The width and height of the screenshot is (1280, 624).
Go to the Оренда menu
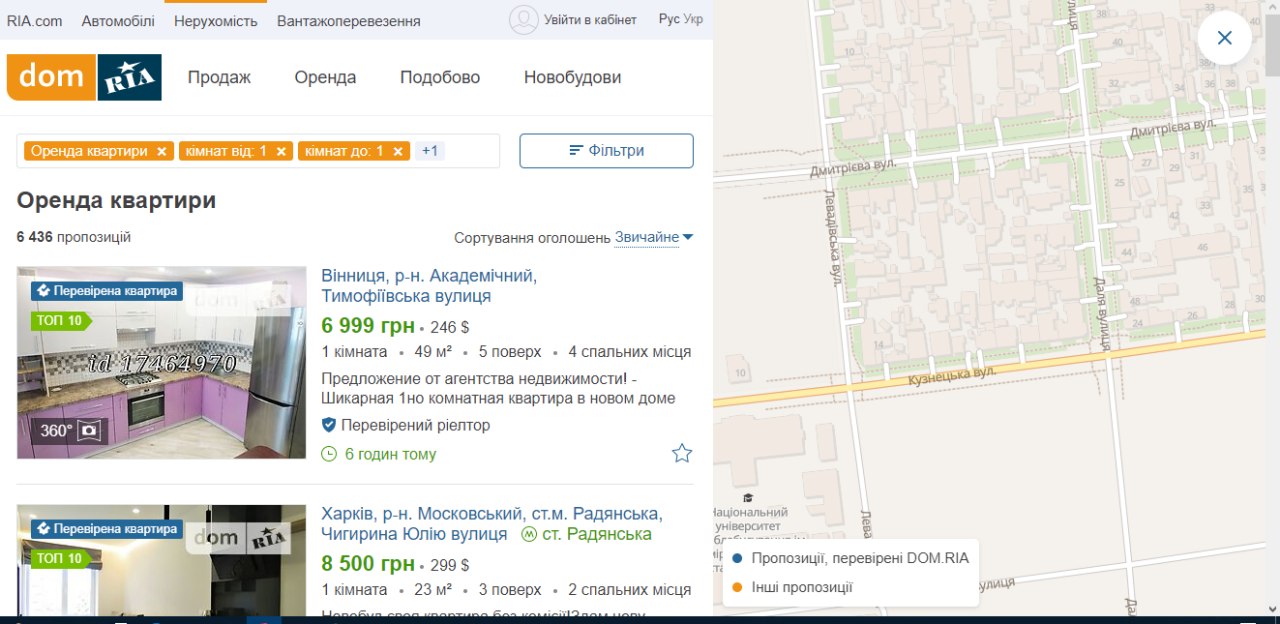pos(325,77)
